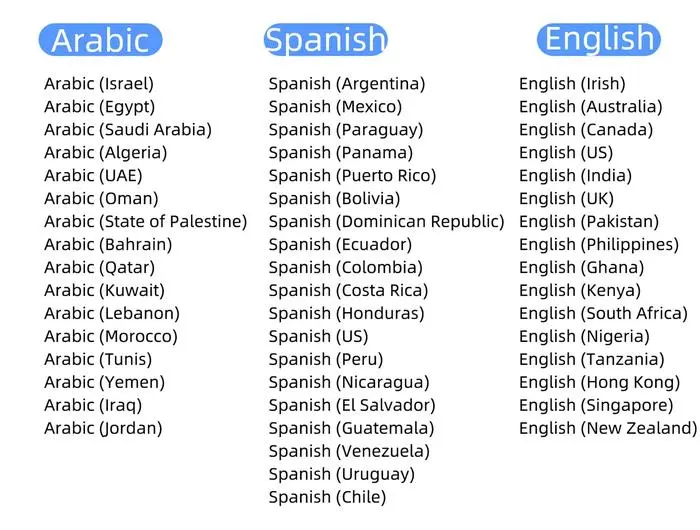Select the Spanish (US) variant
The image size is (700, 530).
pos(318,337)
